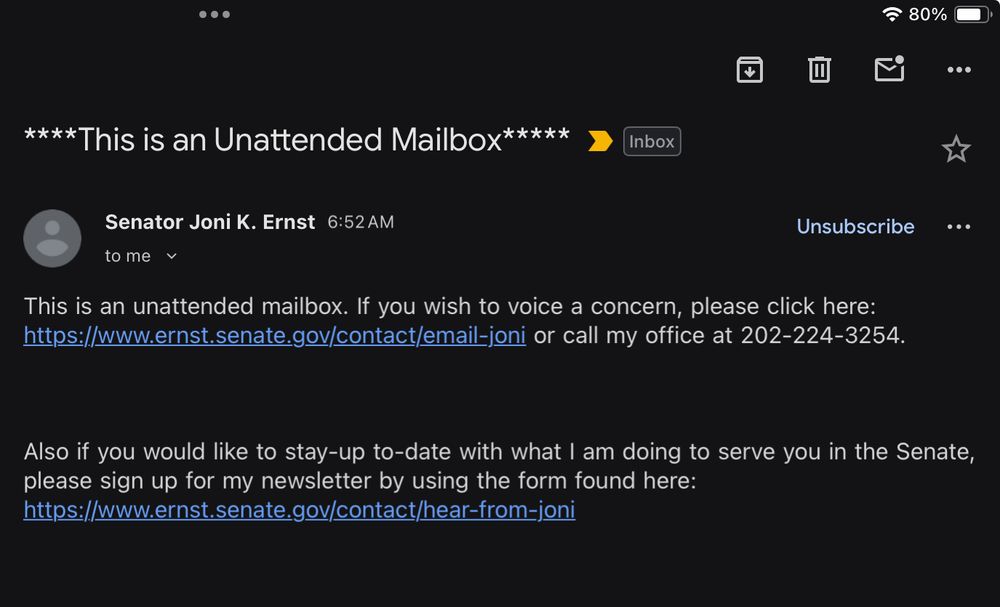1000x607 pixels.
Task: Toggle the yellow importance marker
Action: click(600, 142)
